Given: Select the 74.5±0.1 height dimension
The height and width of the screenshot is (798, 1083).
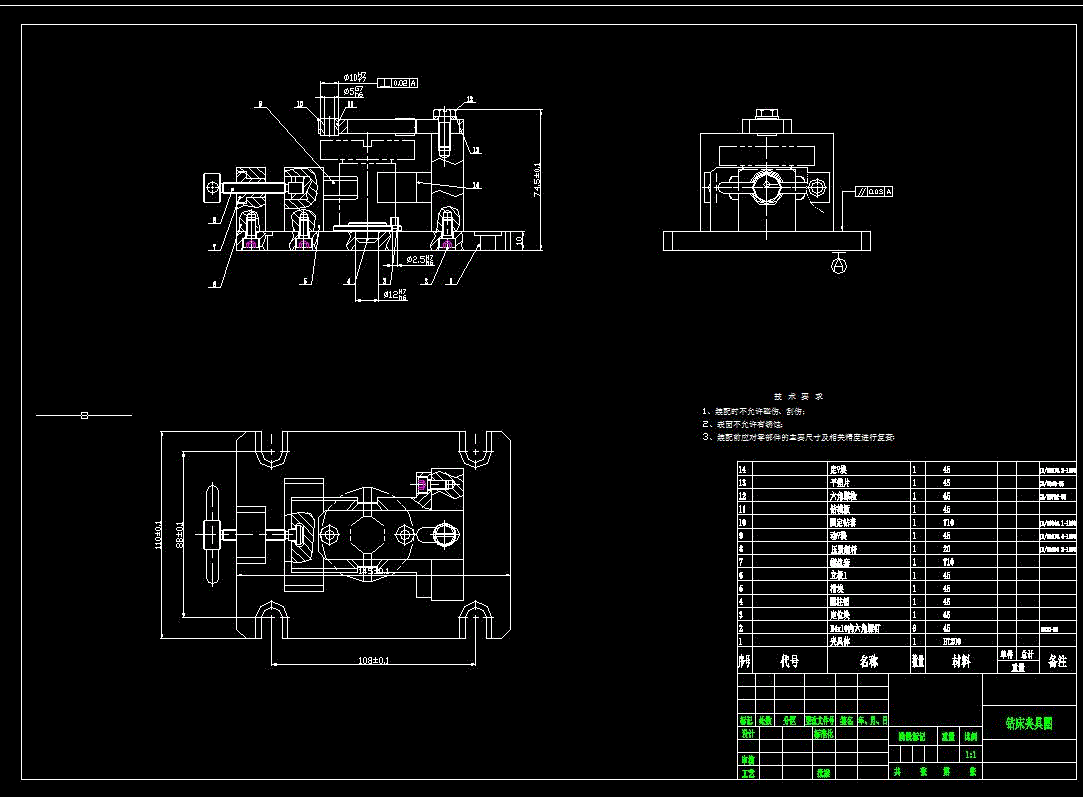Looking at the screenshot, I should (x=537, y=179).
